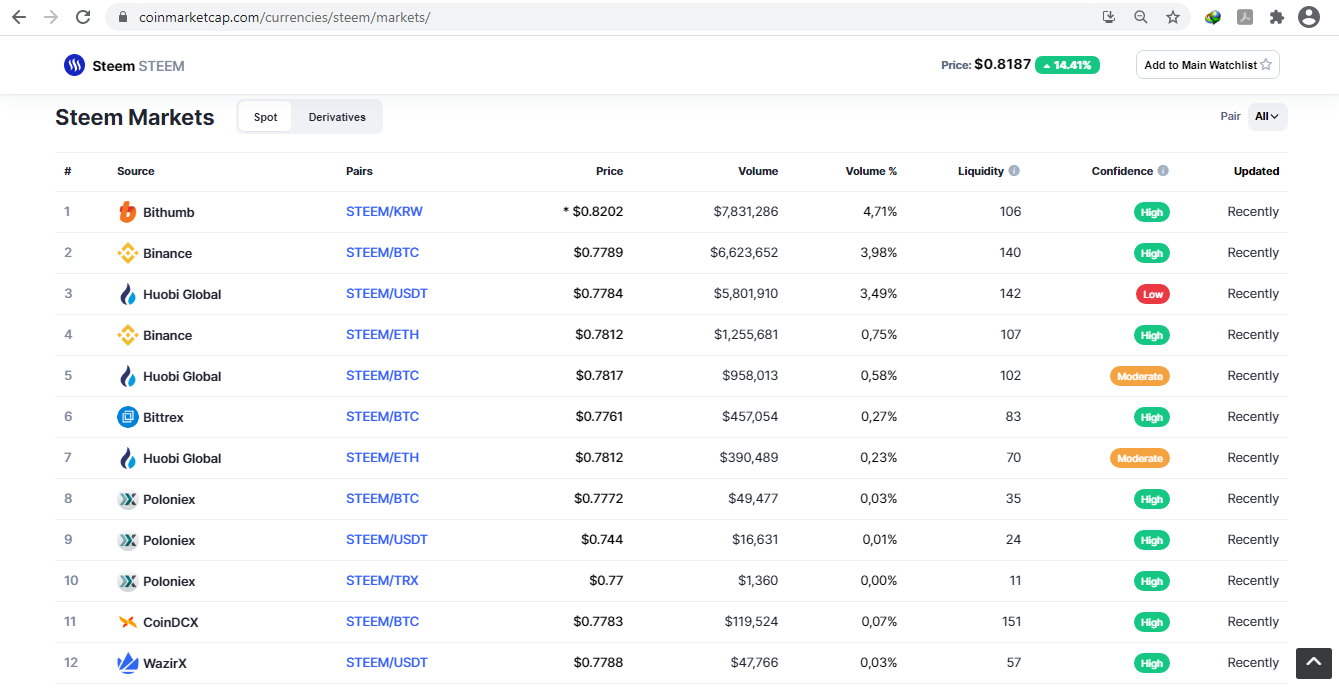Open the colorful extension icon in toolbar

1213,17
